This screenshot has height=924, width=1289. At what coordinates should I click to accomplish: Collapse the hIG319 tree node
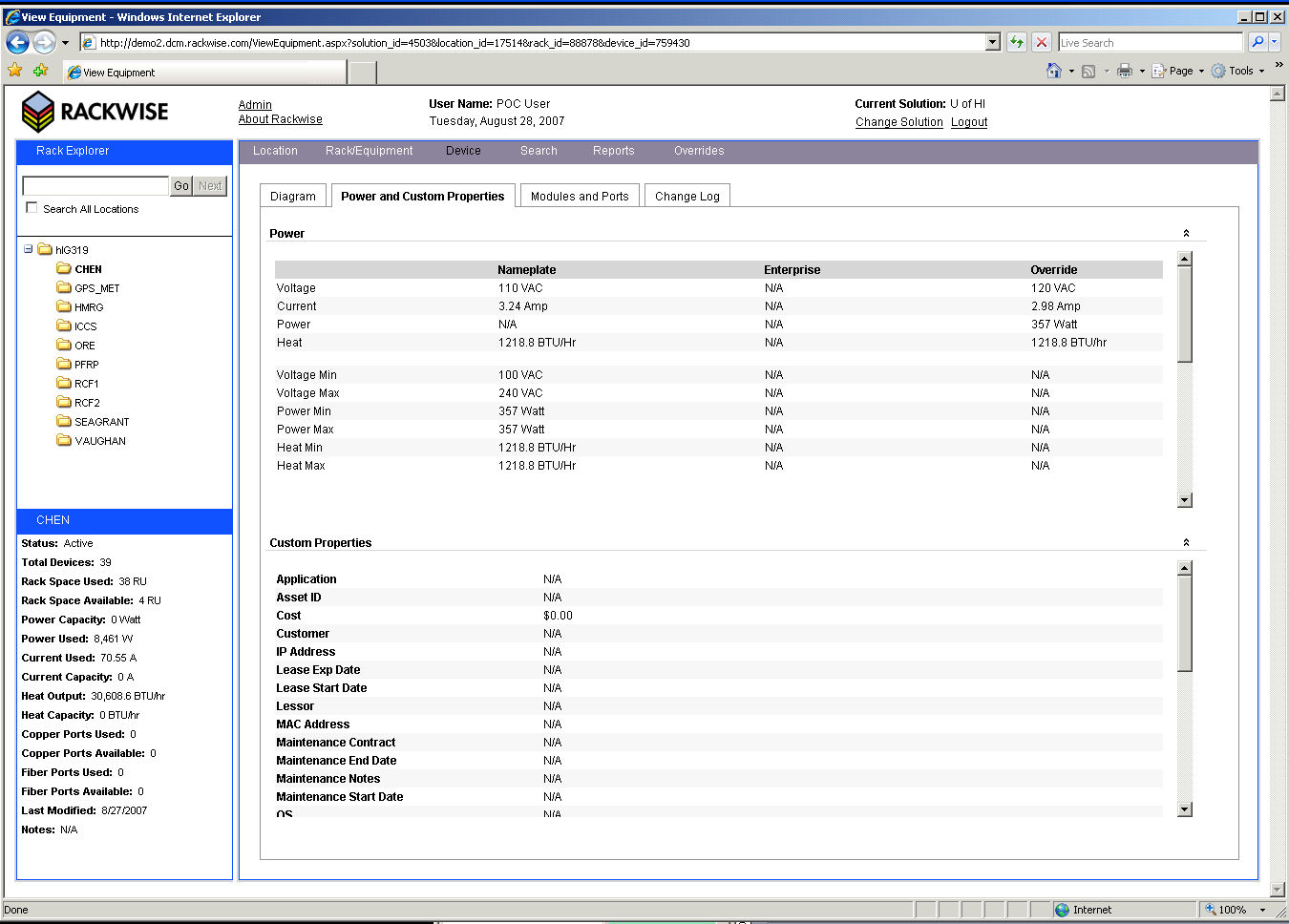click(x=28, y=249)
